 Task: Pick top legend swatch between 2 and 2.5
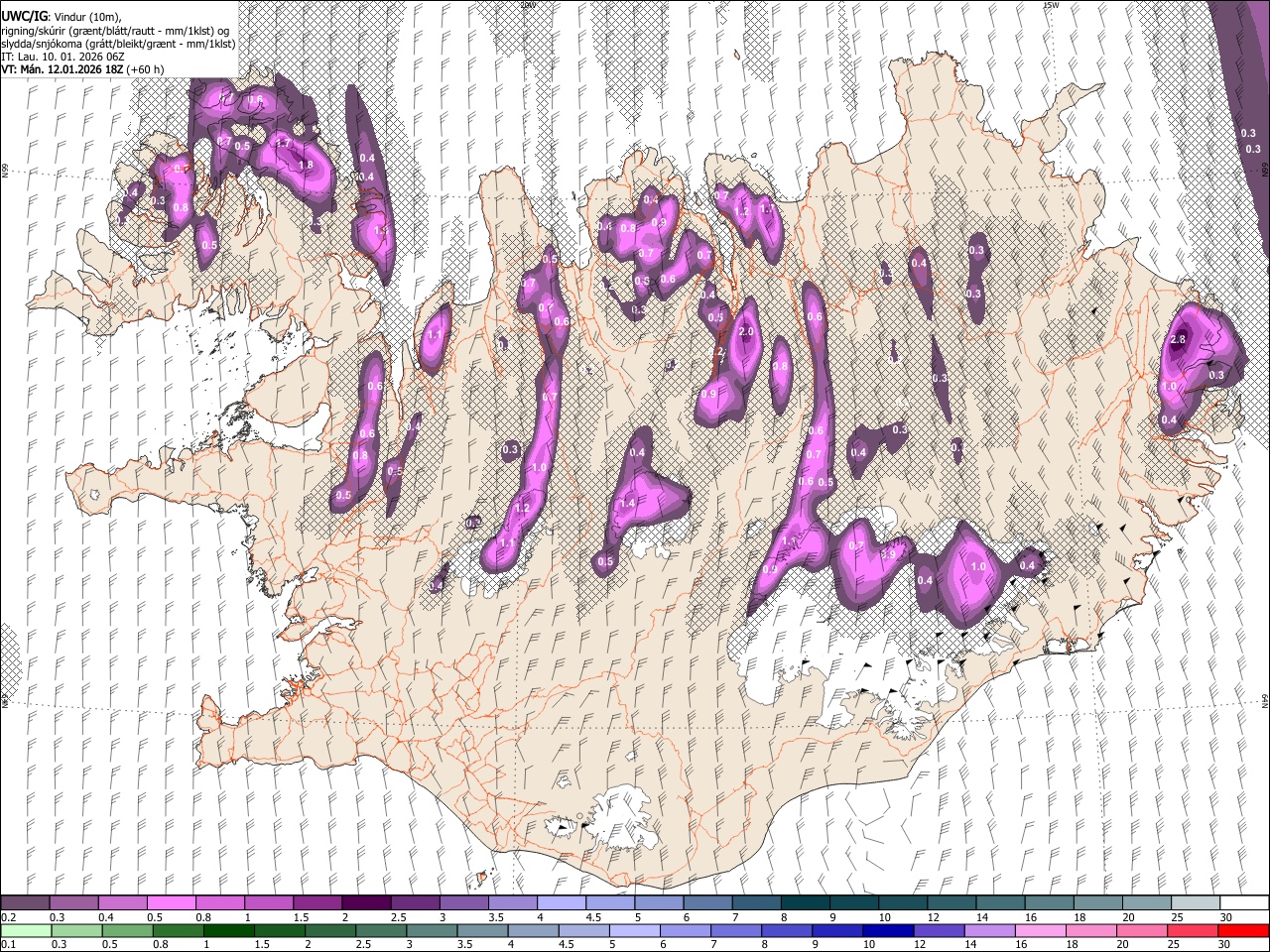pos(366,902)
